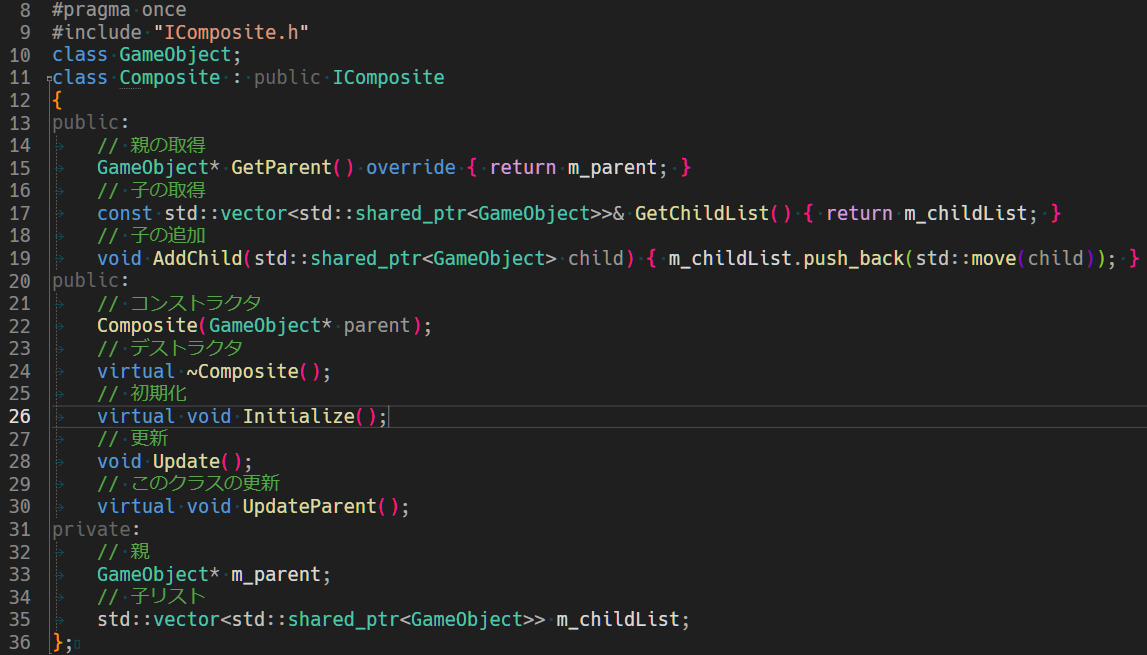The width and height of the screenshot is (1147, 655).
Task: Click the private: access specifier
Action: coord(91,529)
